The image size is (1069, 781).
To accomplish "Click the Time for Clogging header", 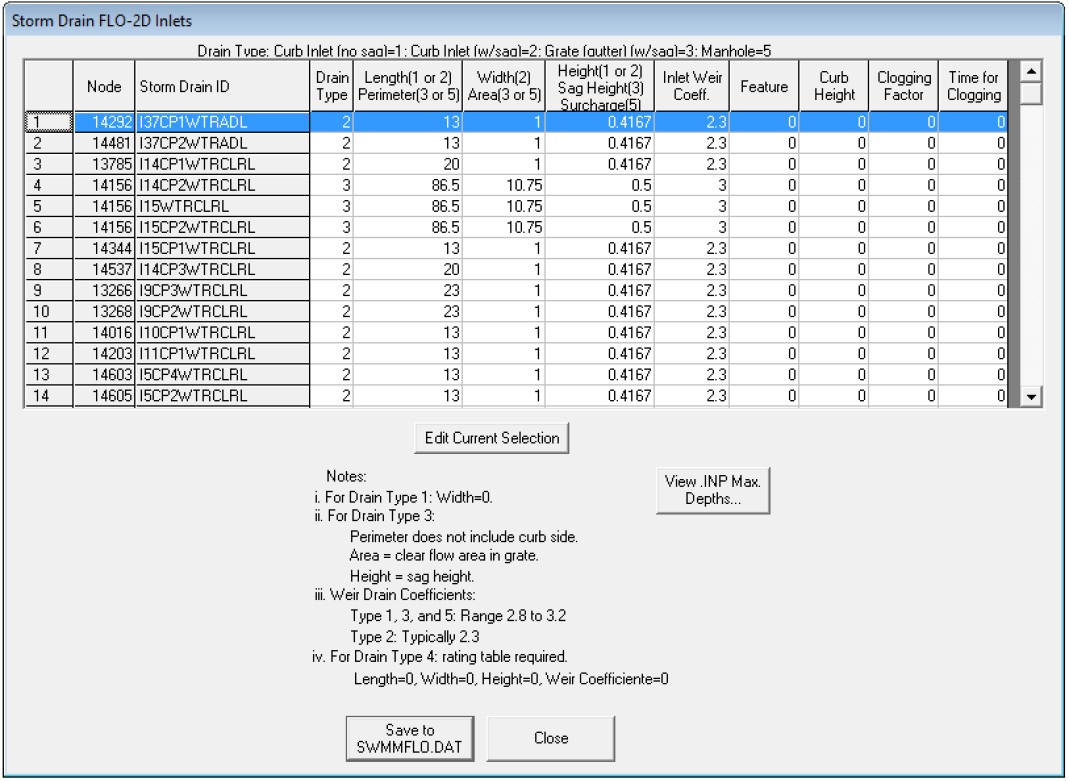I will pyautogui.click(x=973, y=87).
